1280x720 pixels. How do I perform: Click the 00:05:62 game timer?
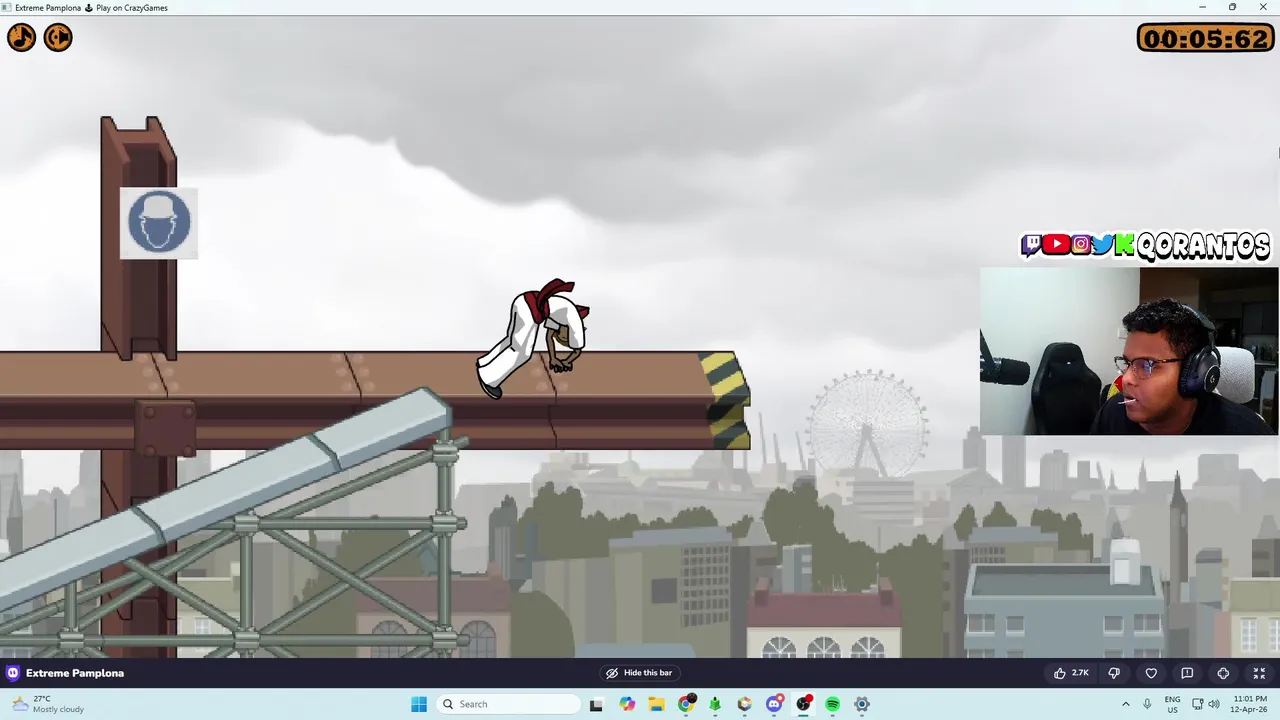point(1206,38)
